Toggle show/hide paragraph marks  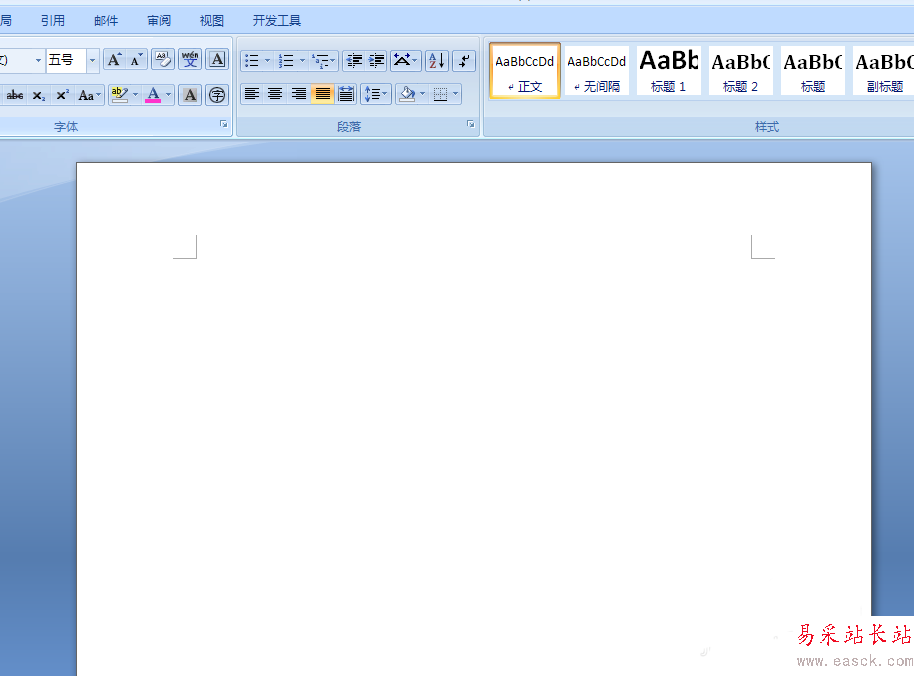464,61
